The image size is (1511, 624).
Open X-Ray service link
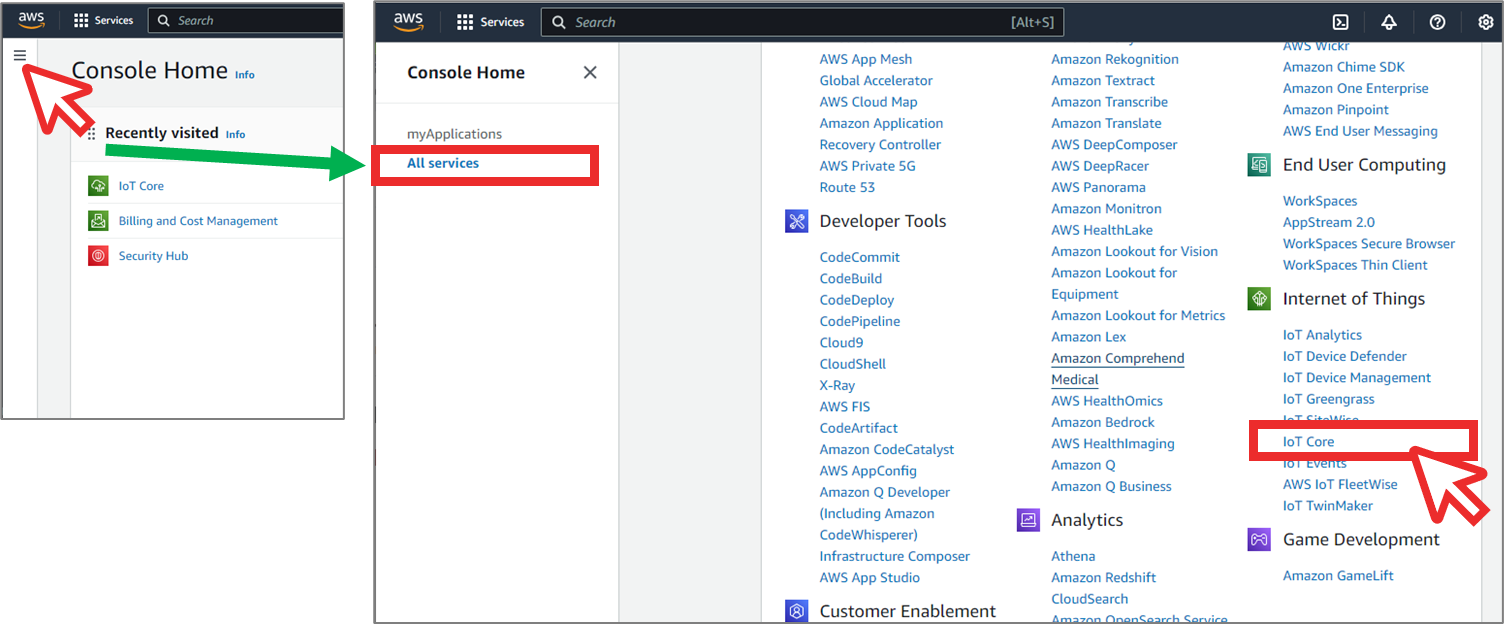click(x=837, y=385)
